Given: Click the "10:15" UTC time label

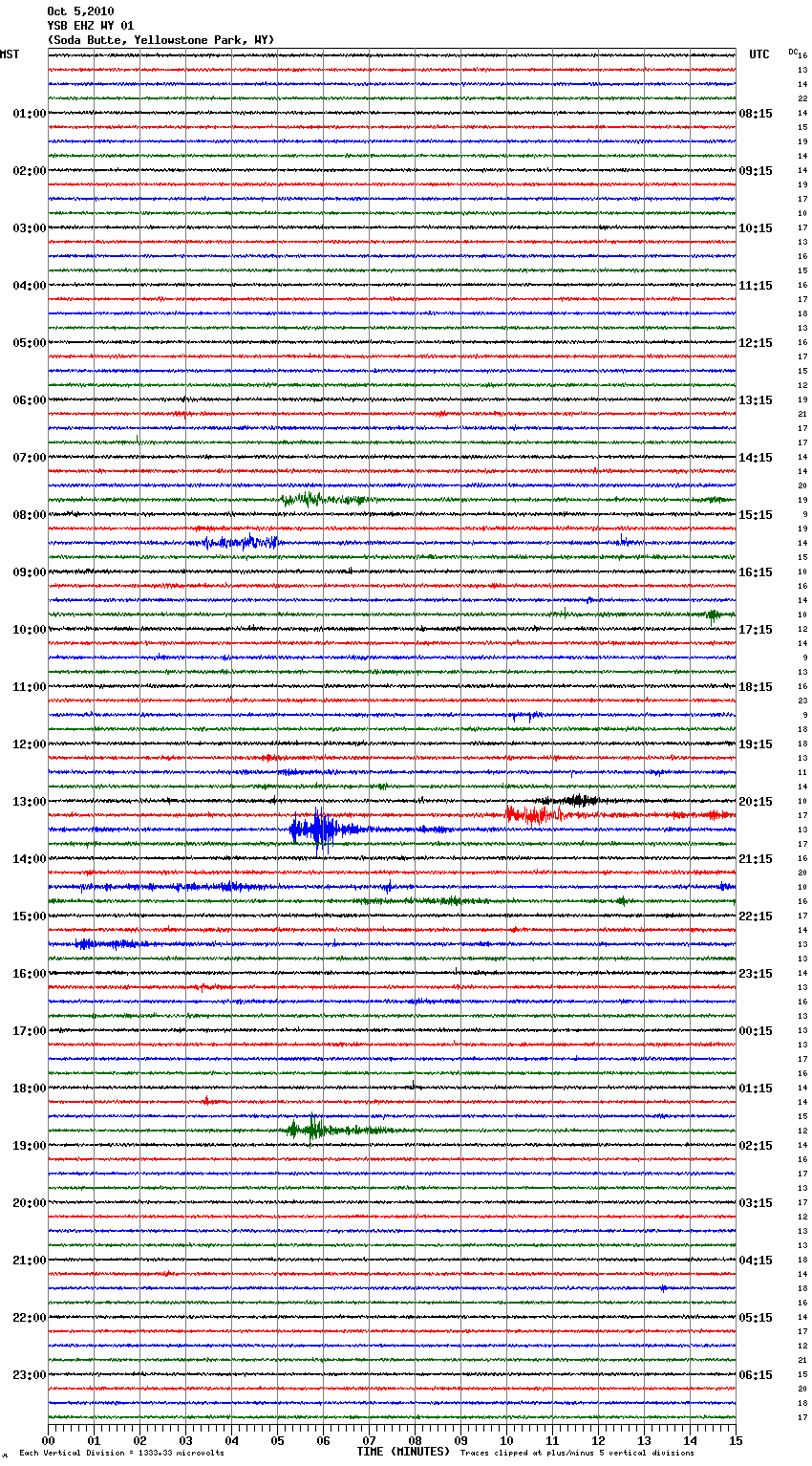Looking at the screenshot, I should pos(756,228).
